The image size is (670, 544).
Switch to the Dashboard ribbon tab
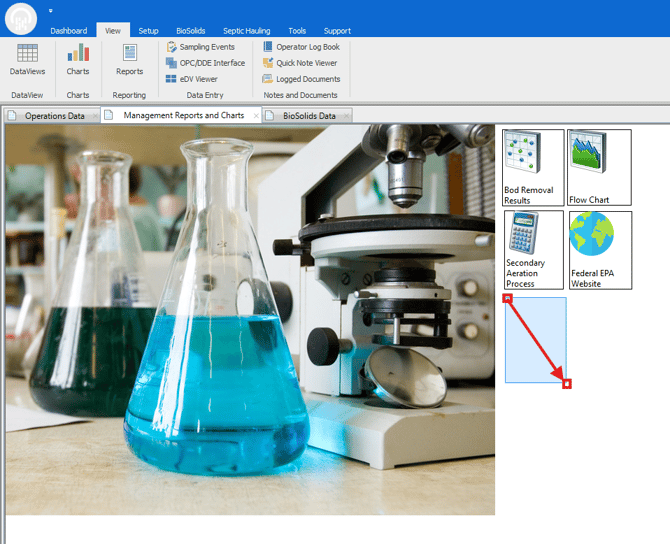click(x=68, y=31)
